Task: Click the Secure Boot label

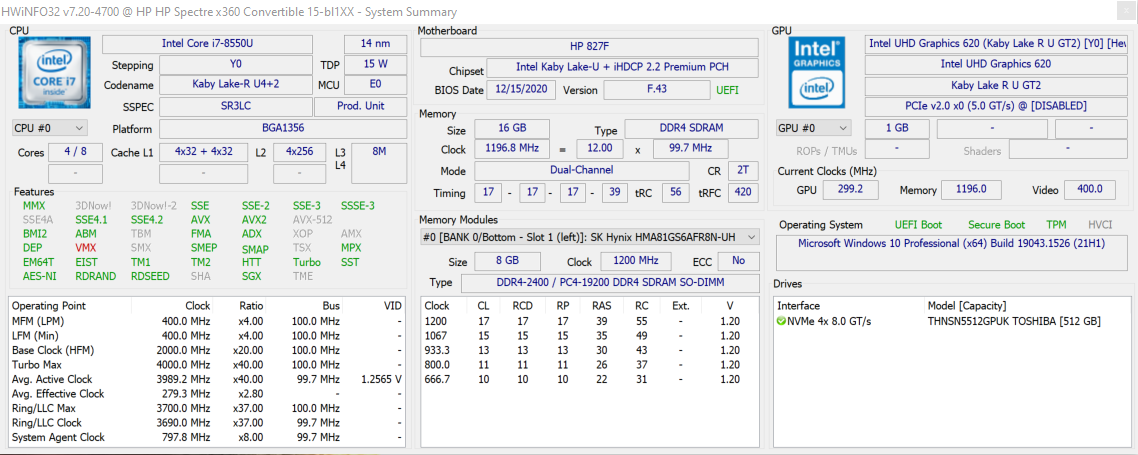Action: point(996,225)
